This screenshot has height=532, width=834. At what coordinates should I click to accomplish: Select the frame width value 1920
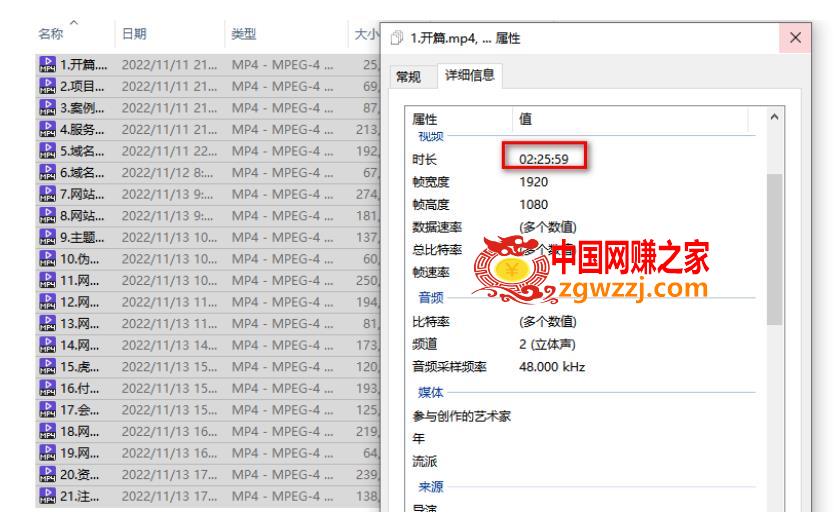pyautogui.click(x=533, y=182)
